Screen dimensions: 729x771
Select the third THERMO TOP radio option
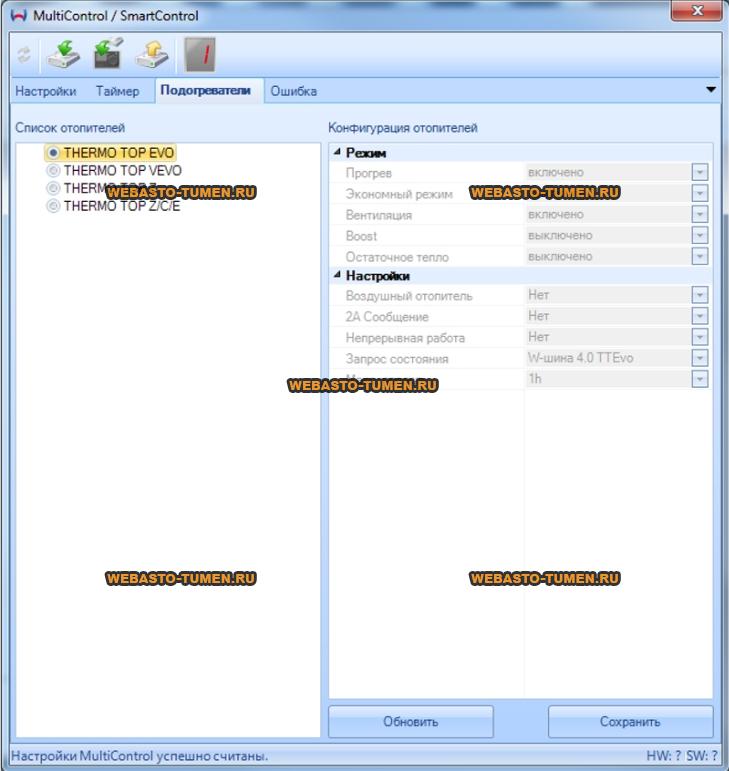[x=53, y=188]
